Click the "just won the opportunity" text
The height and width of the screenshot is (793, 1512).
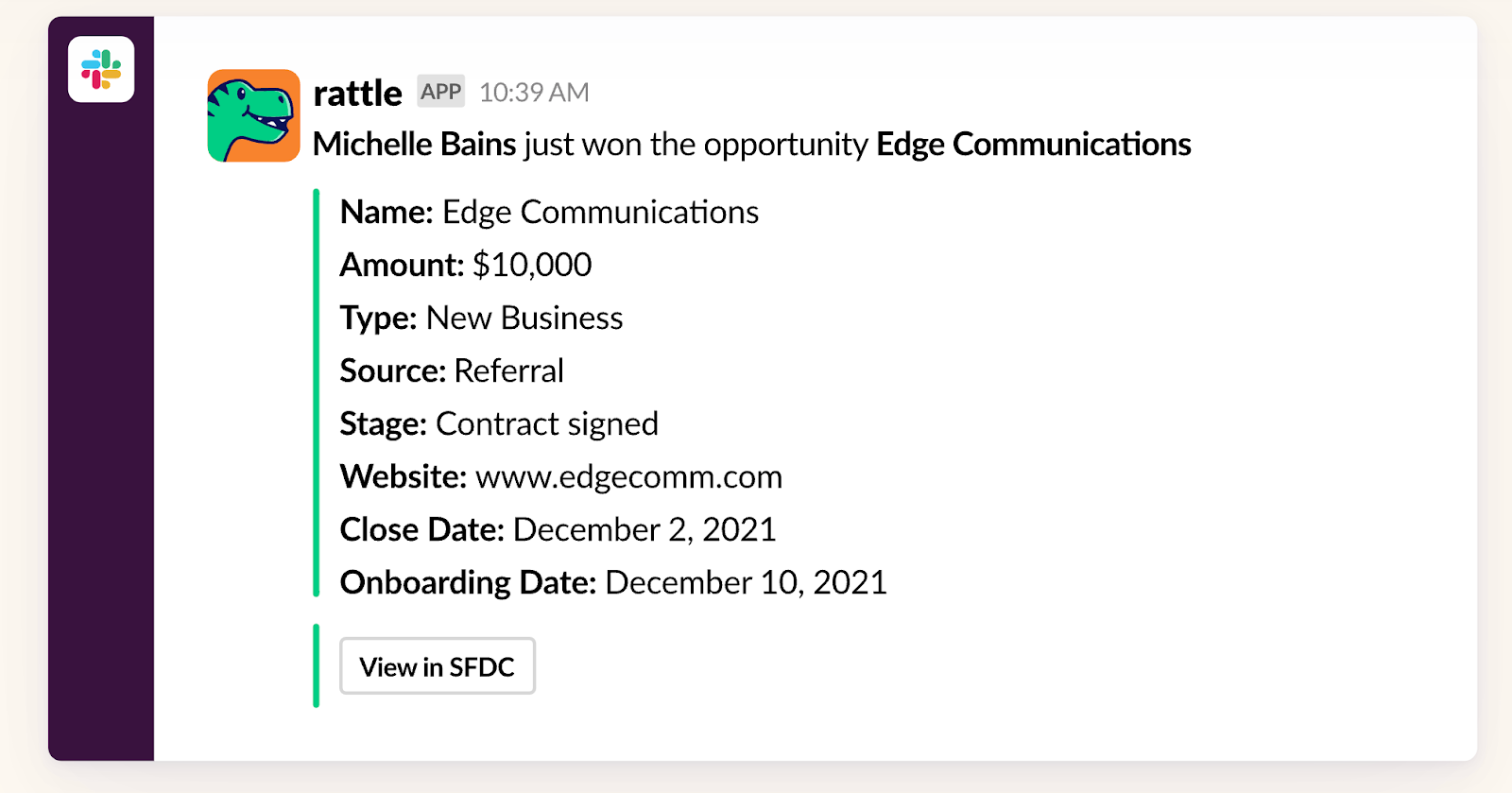[x=696, y=144]
